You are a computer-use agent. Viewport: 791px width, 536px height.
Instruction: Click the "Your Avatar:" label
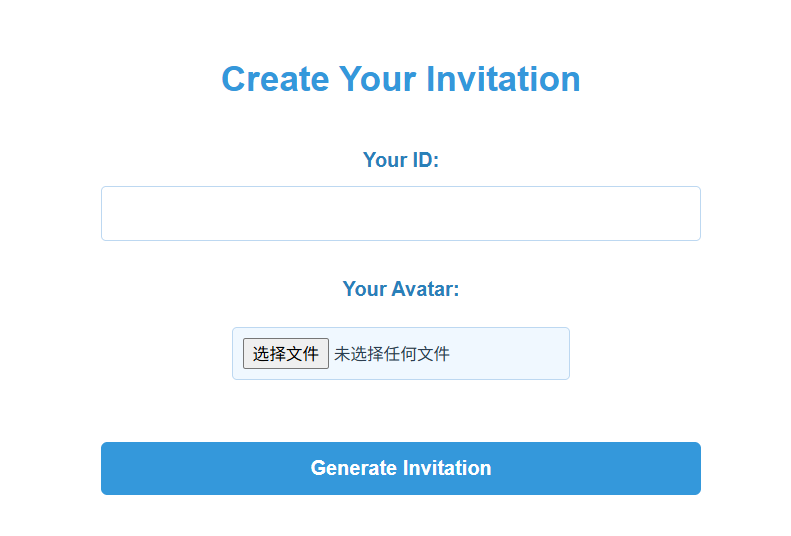tap(401, 289)
